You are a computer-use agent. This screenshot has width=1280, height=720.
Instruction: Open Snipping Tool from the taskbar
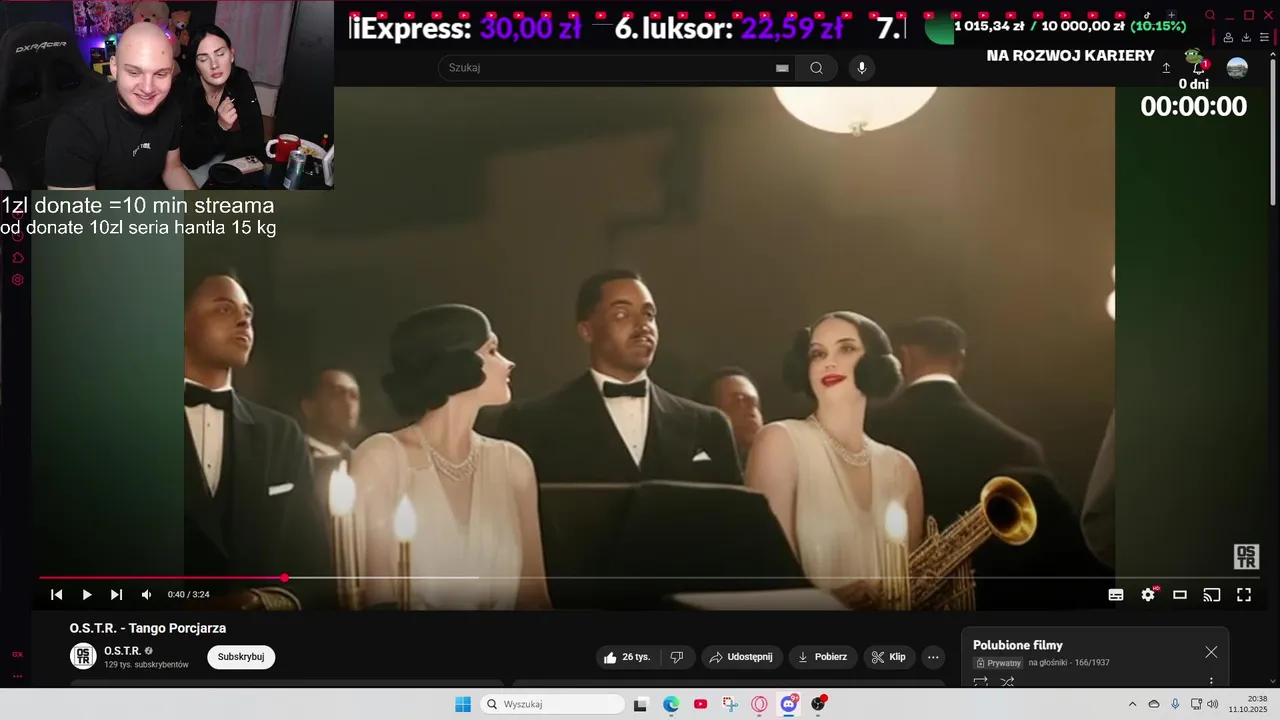point(730,704)
